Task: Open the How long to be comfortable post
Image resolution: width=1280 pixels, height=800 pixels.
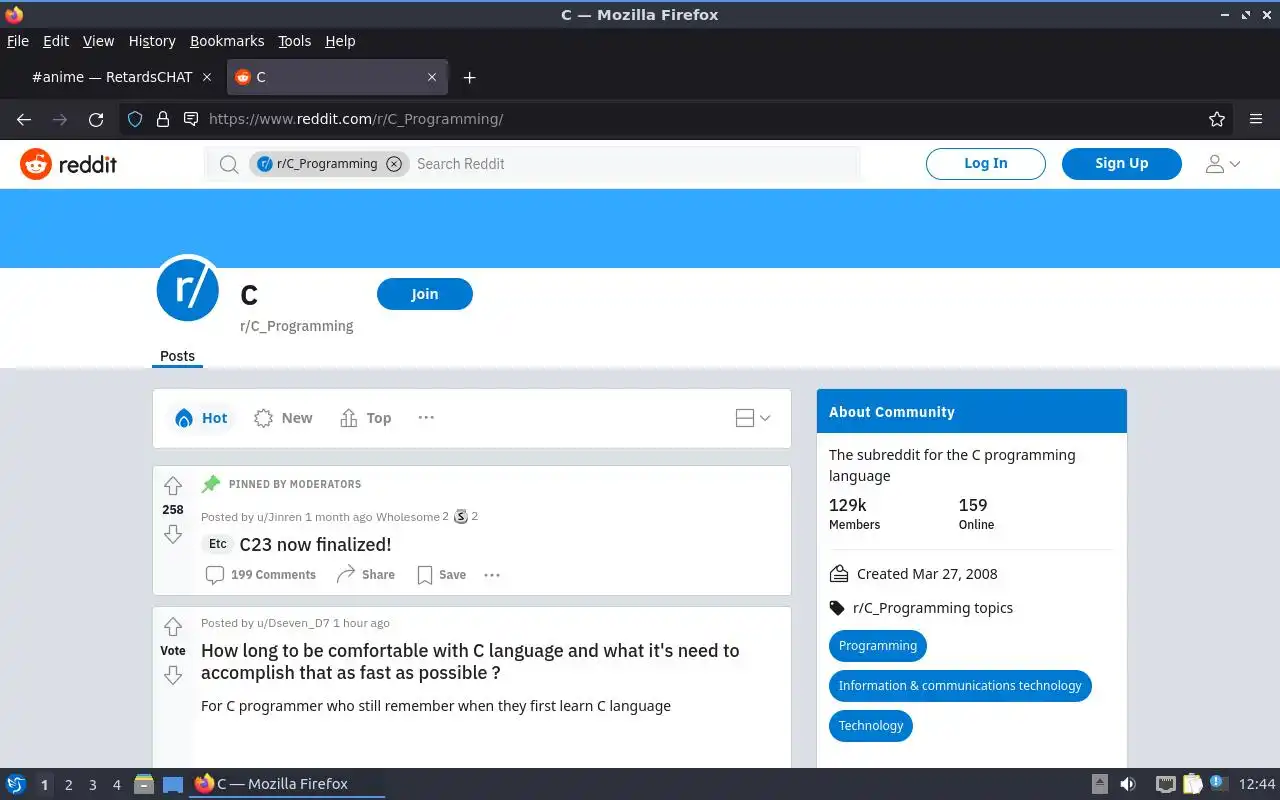Action: click(x=470, y=661)
